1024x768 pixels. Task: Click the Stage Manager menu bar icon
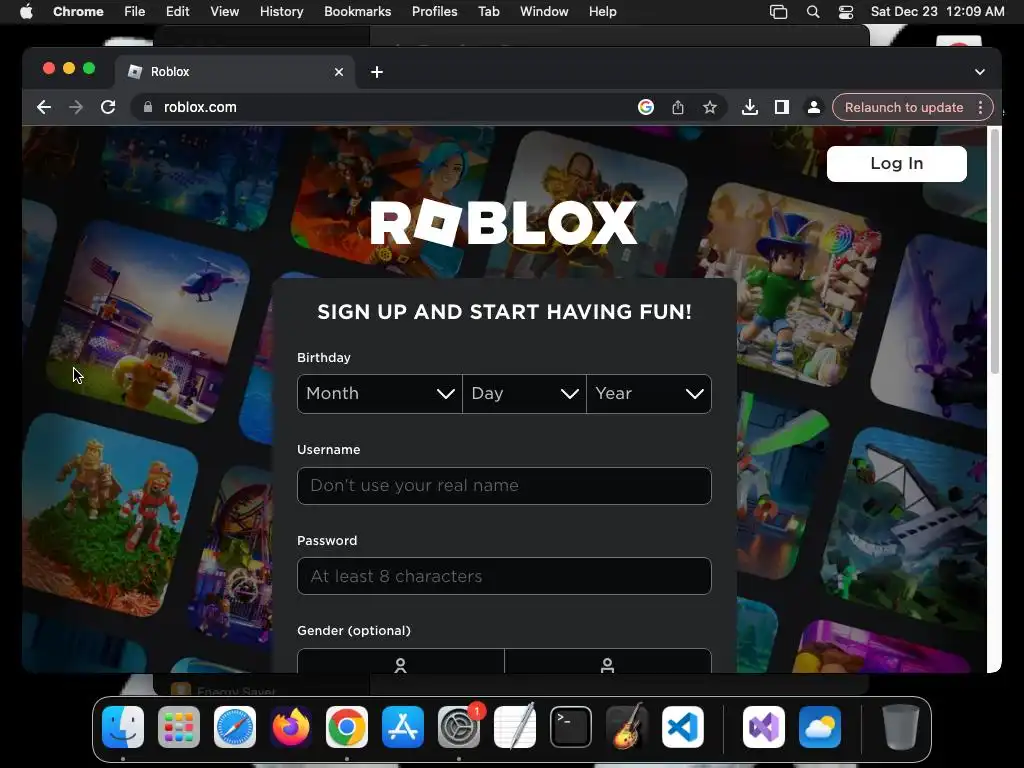tap(778, 12)
